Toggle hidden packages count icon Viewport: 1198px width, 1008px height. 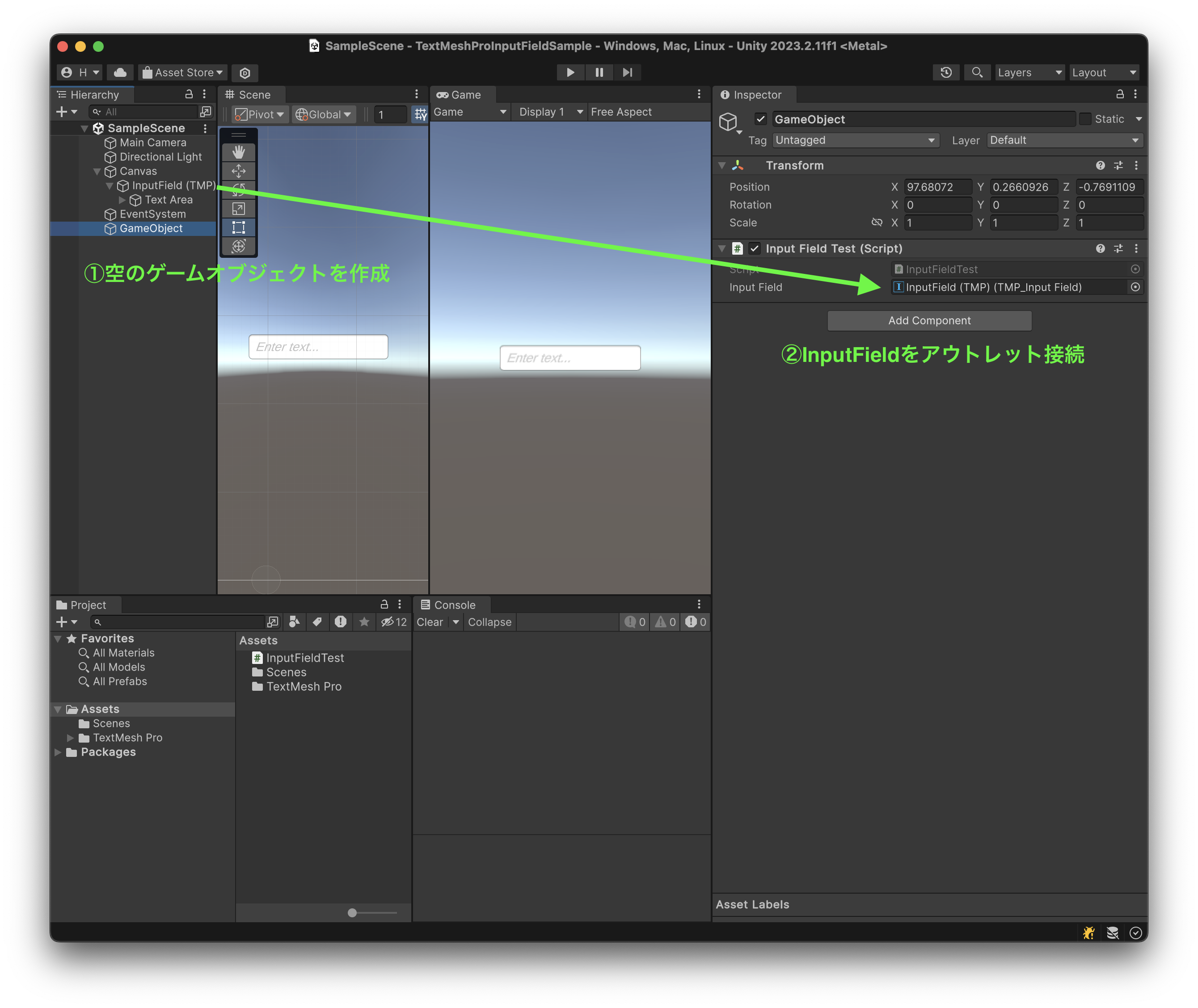(393, 622)
